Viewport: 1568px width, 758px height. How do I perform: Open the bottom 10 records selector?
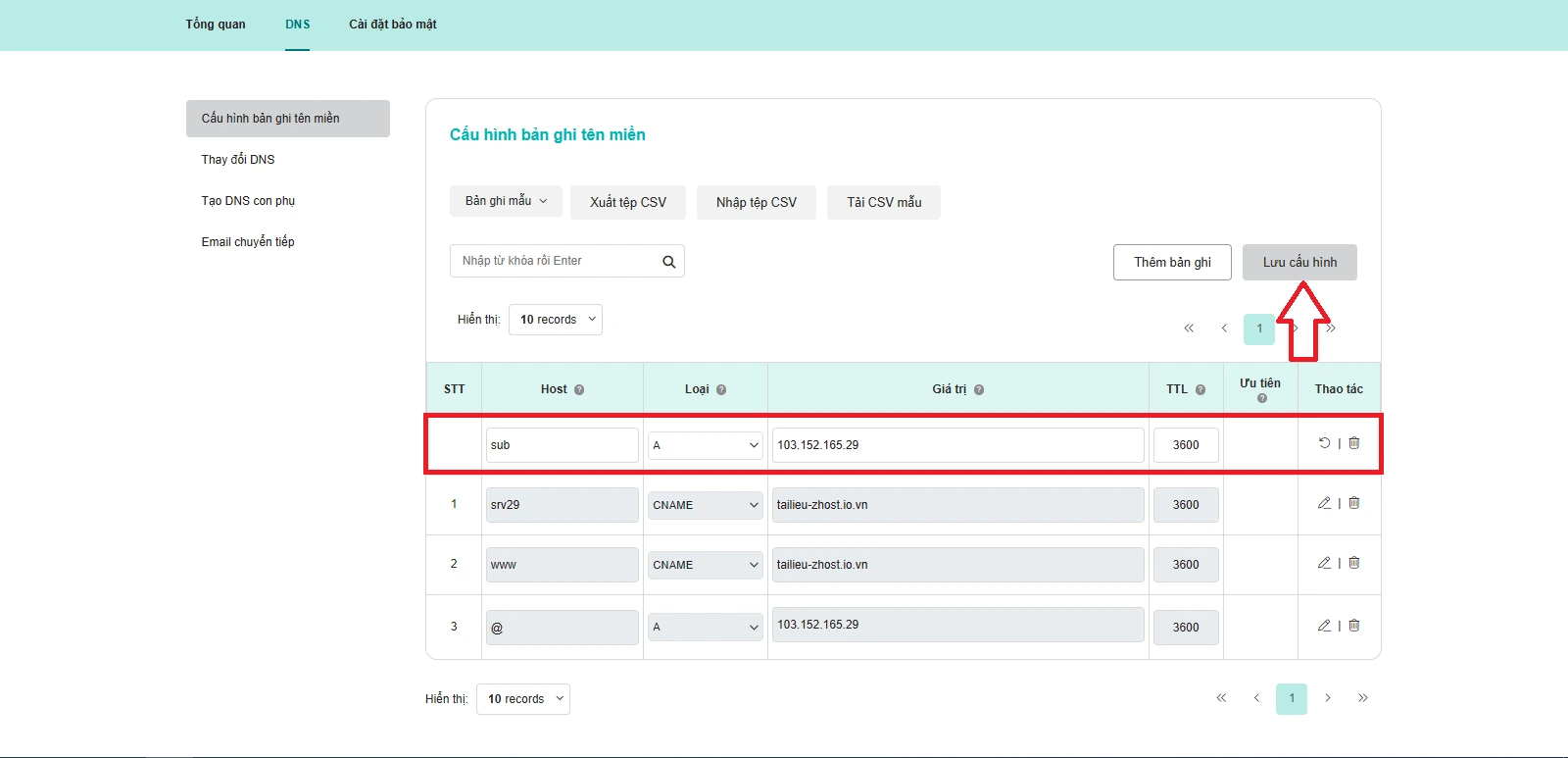pos(523,699)
